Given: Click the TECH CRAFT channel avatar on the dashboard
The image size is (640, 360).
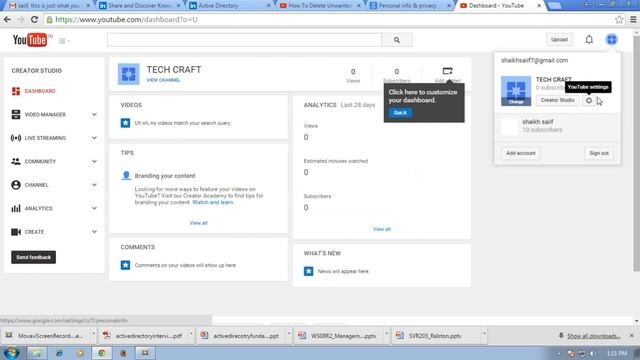Looking at the screenshot, I should tap(129, 74).
